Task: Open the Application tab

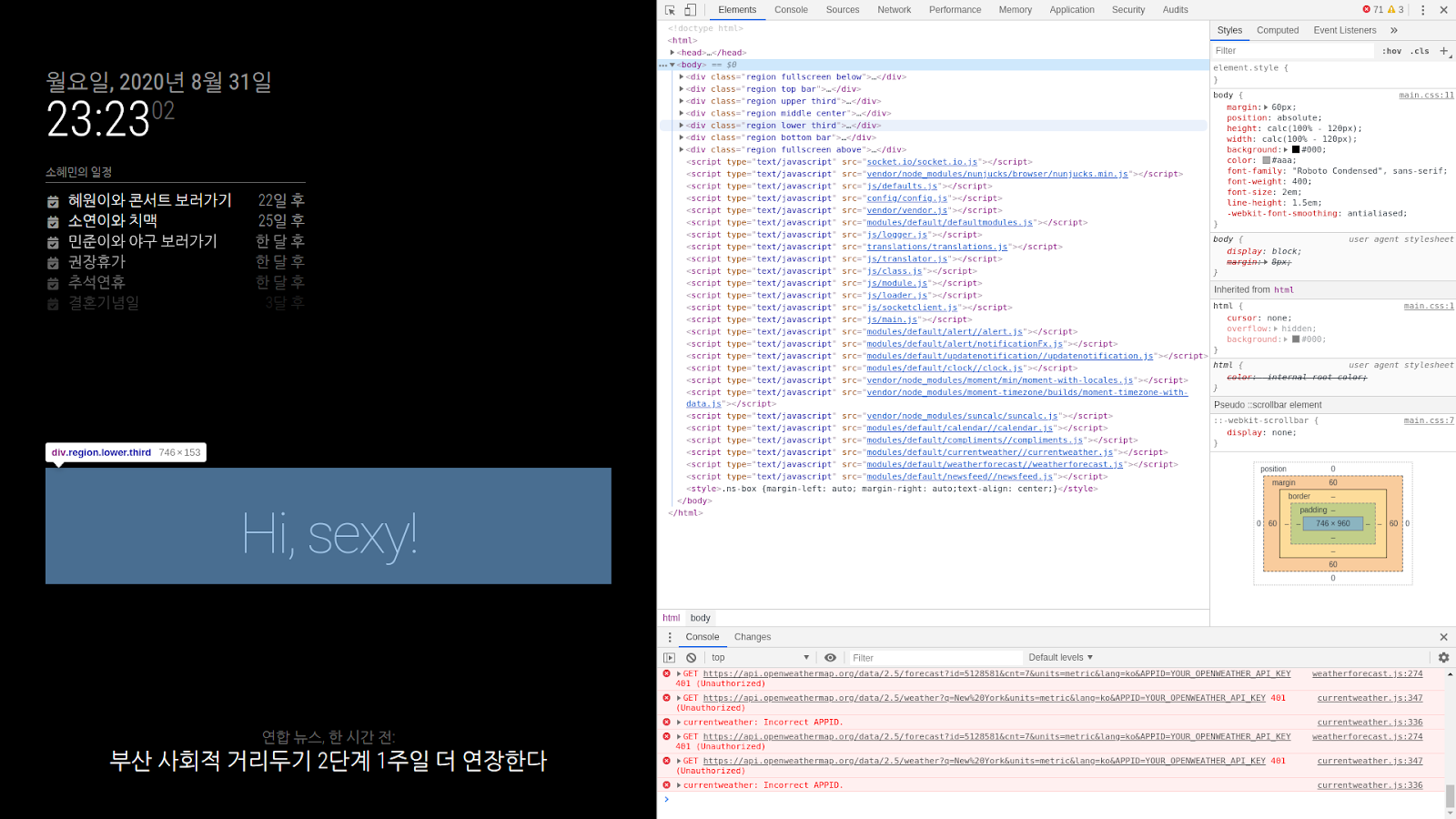Action: 1072,10
